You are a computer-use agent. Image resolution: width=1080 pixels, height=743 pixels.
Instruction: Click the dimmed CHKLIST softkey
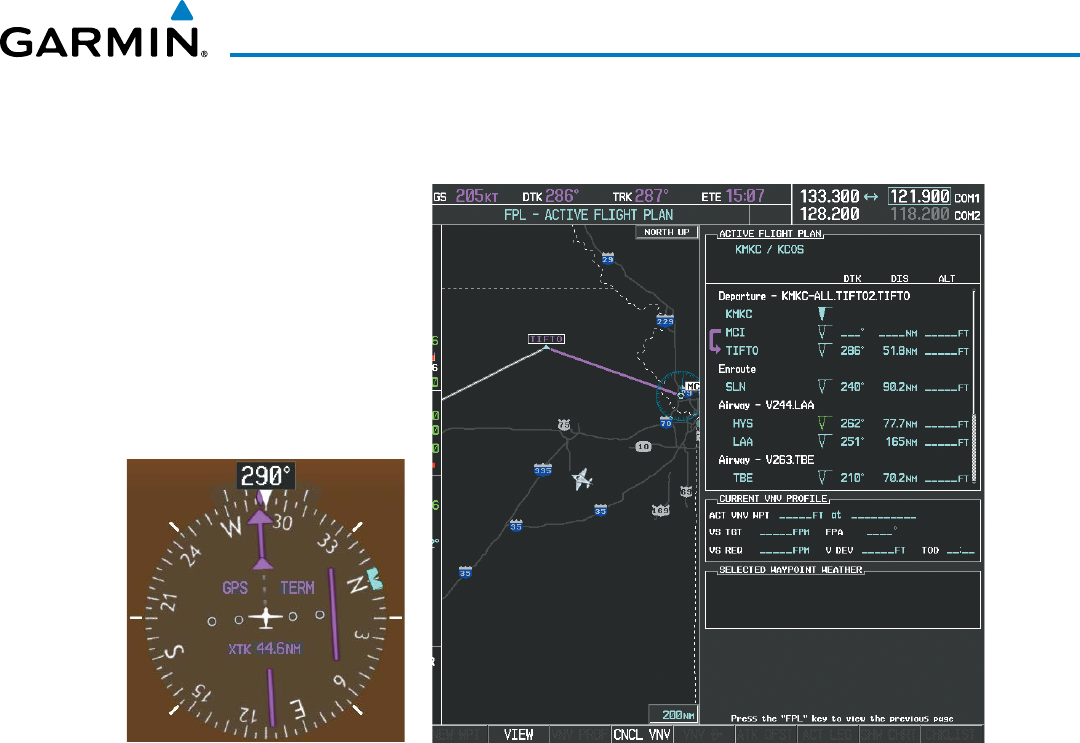[x=953, y=735]
